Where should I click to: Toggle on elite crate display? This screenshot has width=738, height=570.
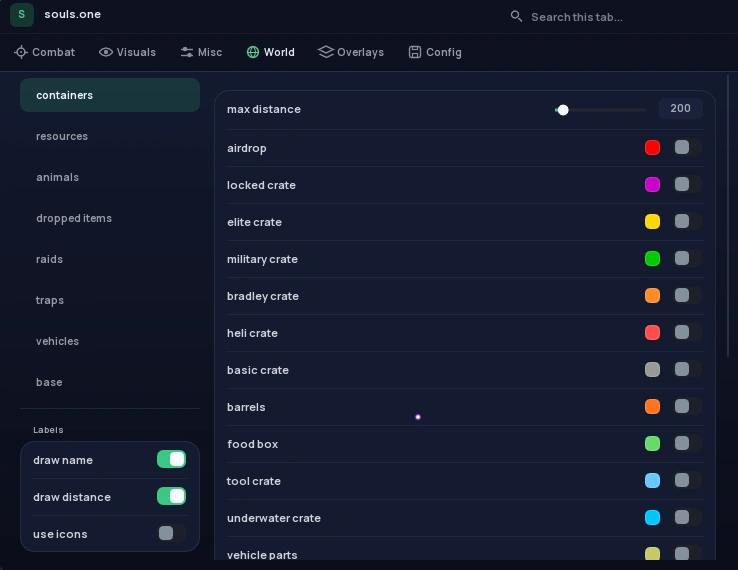tap(688, 221)
